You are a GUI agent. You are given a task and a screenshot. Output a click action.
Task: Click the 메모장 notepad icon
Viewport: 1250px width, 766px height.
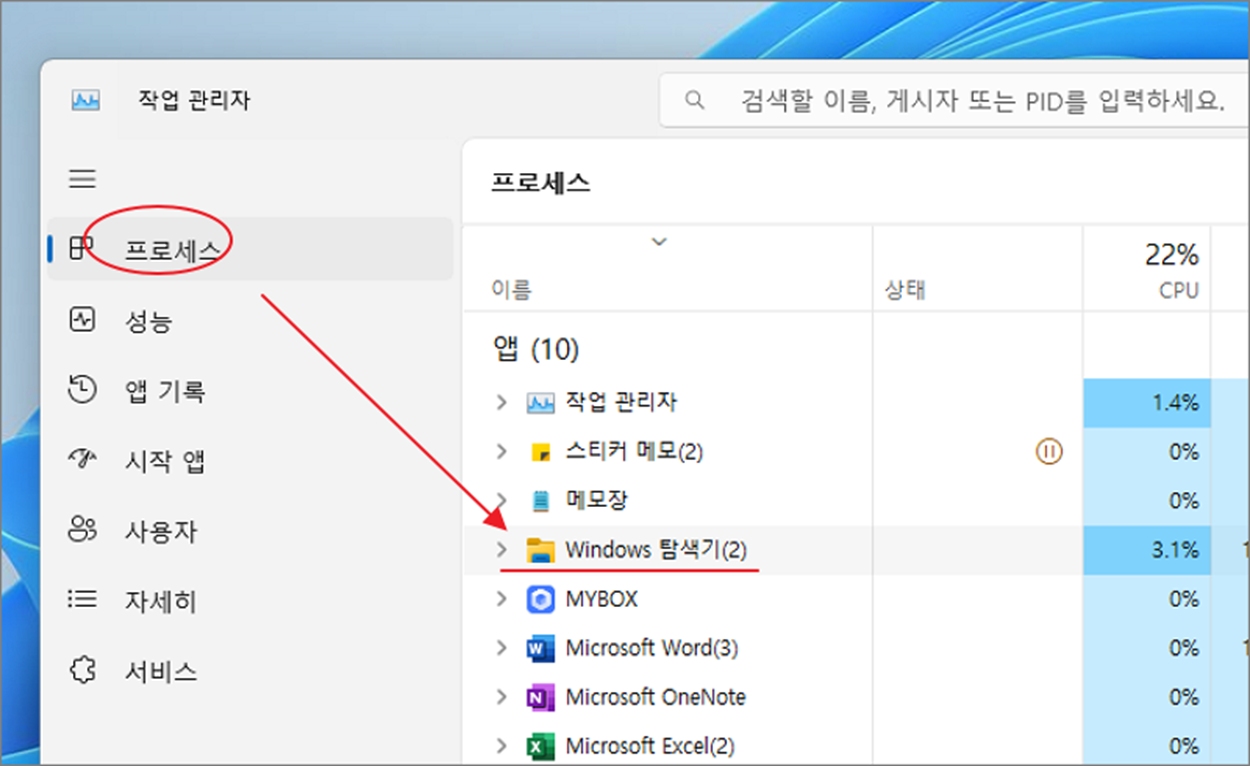(540, 500)
